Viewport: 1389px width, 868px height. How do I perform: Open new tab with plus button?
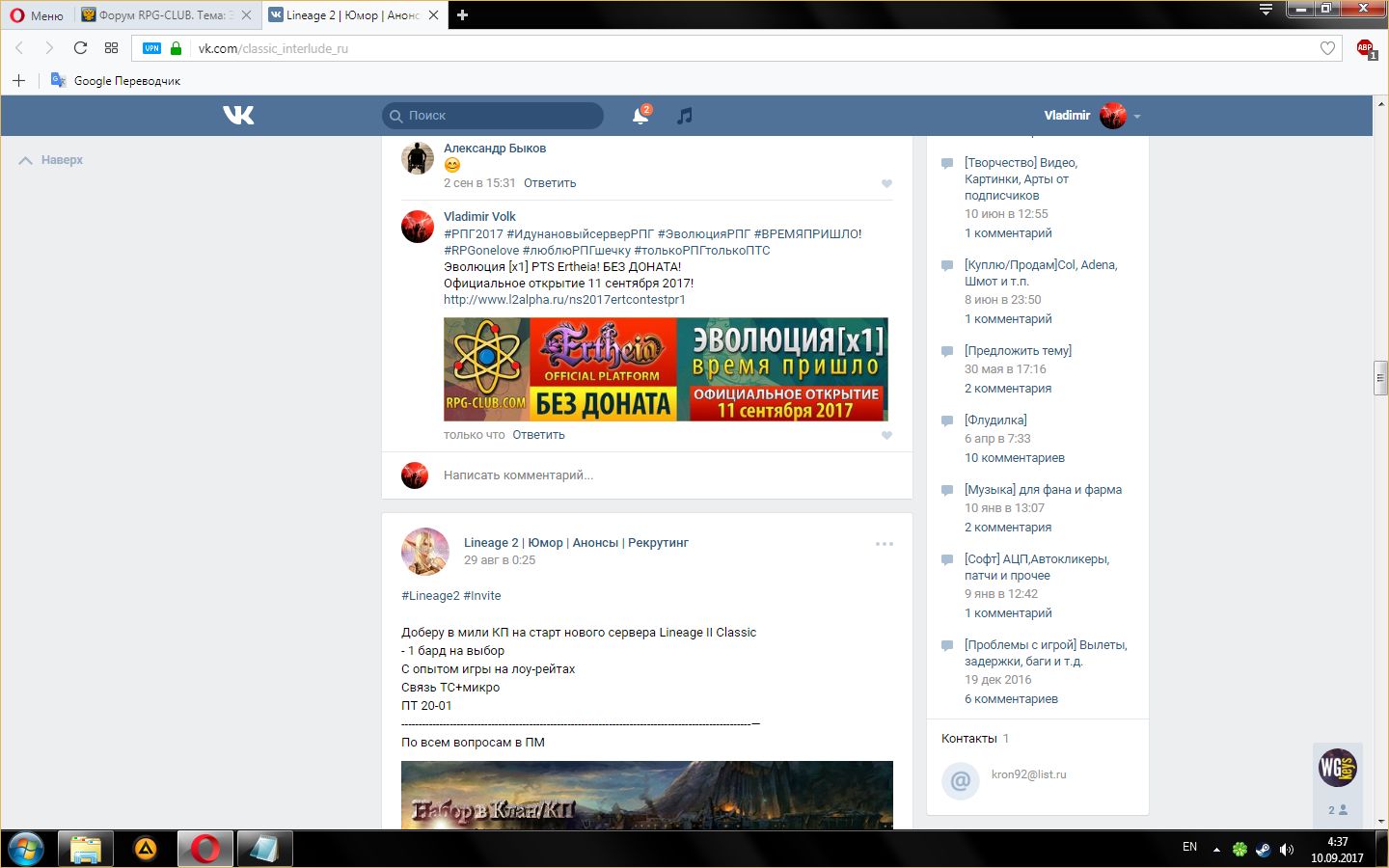(462, 14)
